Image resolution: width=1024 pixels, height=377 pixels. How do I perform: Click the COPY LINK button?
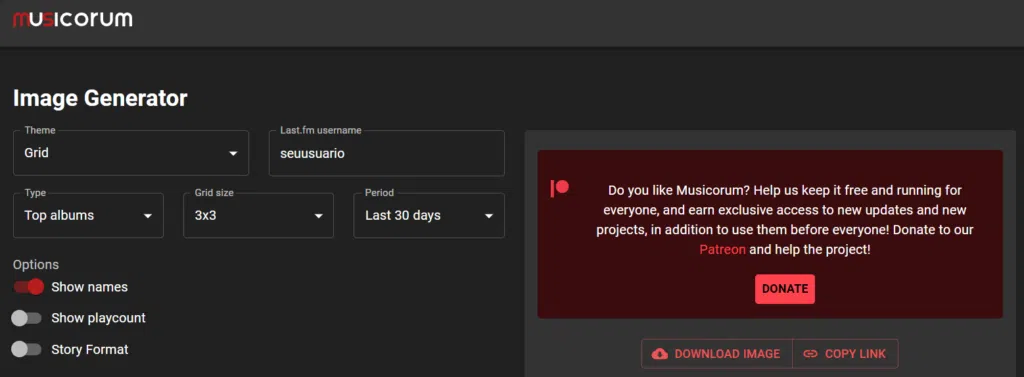click(x=845, y=353)
